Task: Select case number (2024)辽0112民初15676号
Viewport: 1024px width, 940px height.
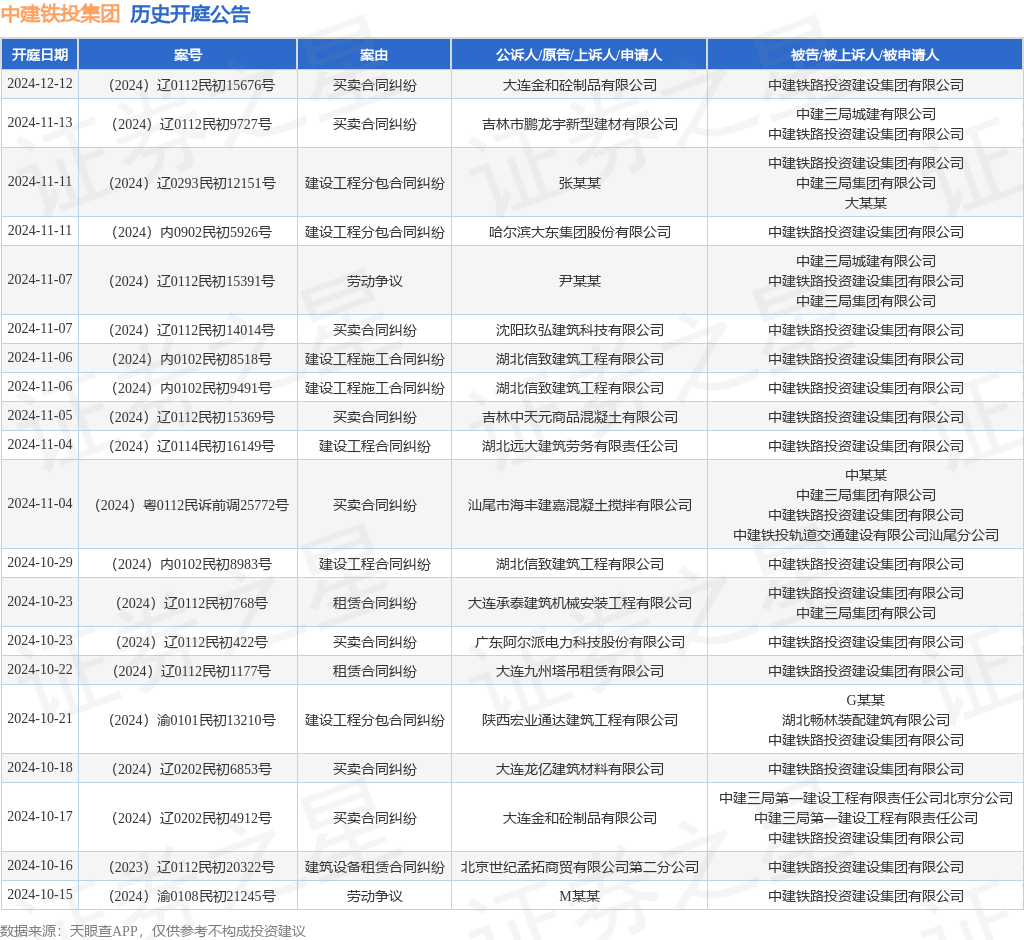Action: coord(191,85)
